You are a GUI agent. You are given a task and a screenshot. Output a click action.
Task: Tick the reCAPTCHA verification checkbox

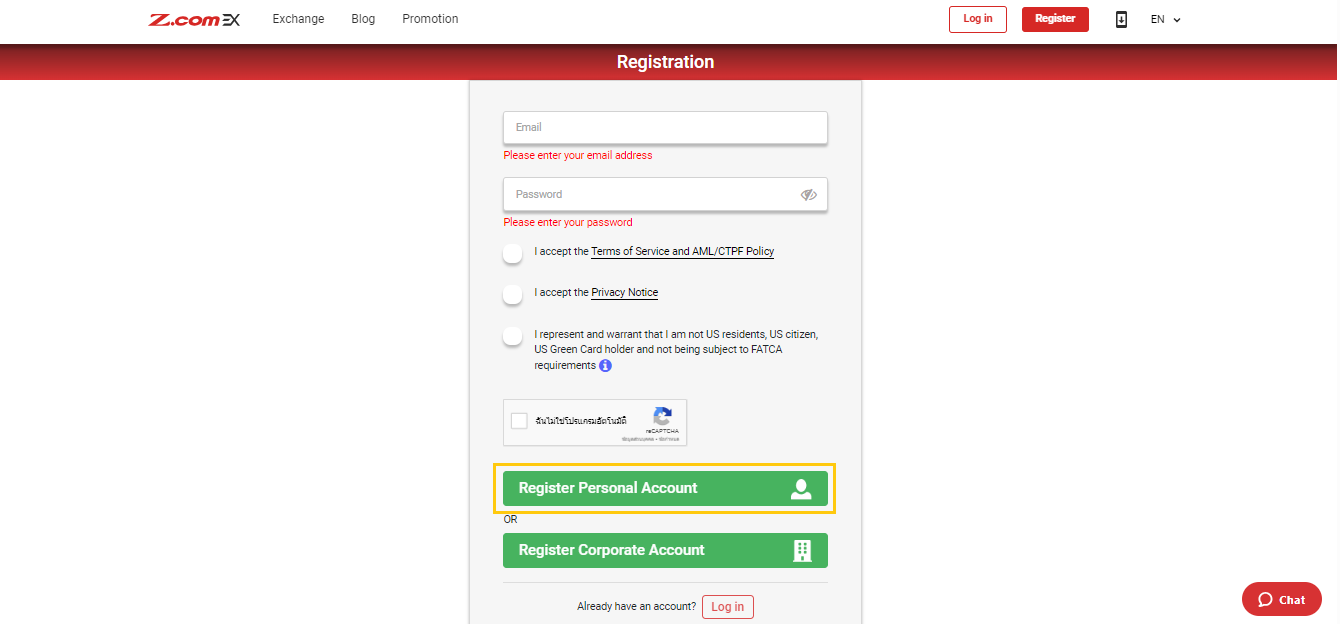pyautogui.click(x=519, y=420)
